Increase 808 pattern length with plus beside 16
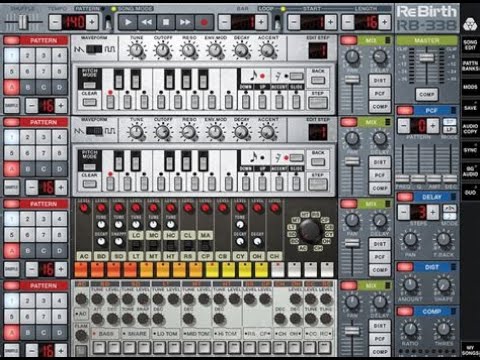 pyautogui.click(x=61, y=269)
